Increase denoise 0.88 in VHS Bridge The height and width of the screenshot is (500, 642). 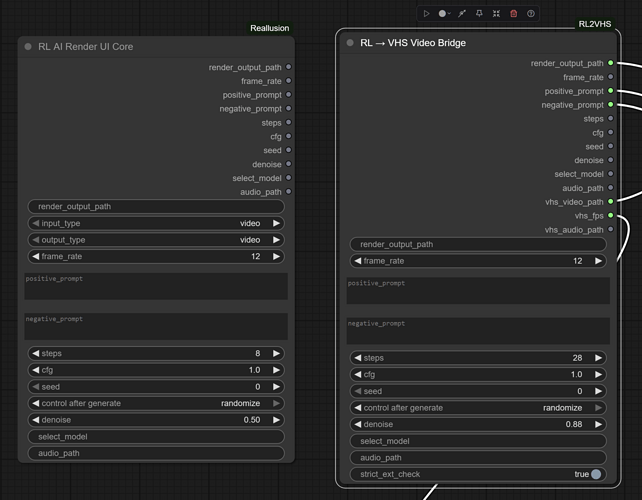click(598, 424)
